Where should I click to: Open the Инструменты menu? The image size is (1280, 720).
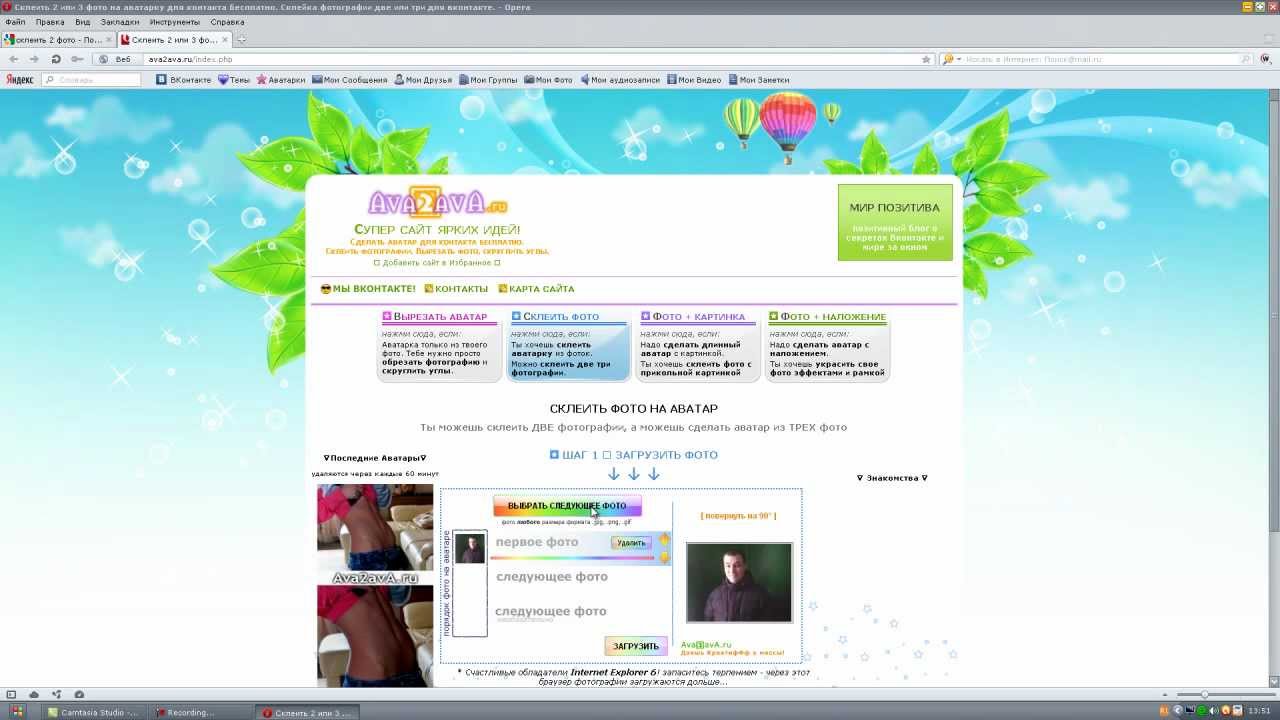coord(175,21)
